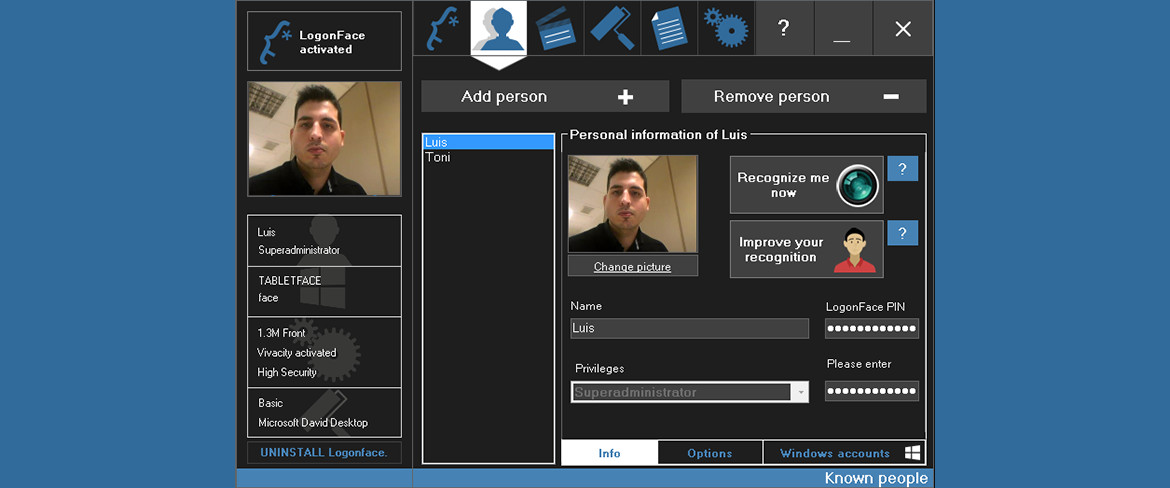Open the paint roller appearance tab
Image resolution: width=1170 pixels, height=488 pixels.
point(612,28)
